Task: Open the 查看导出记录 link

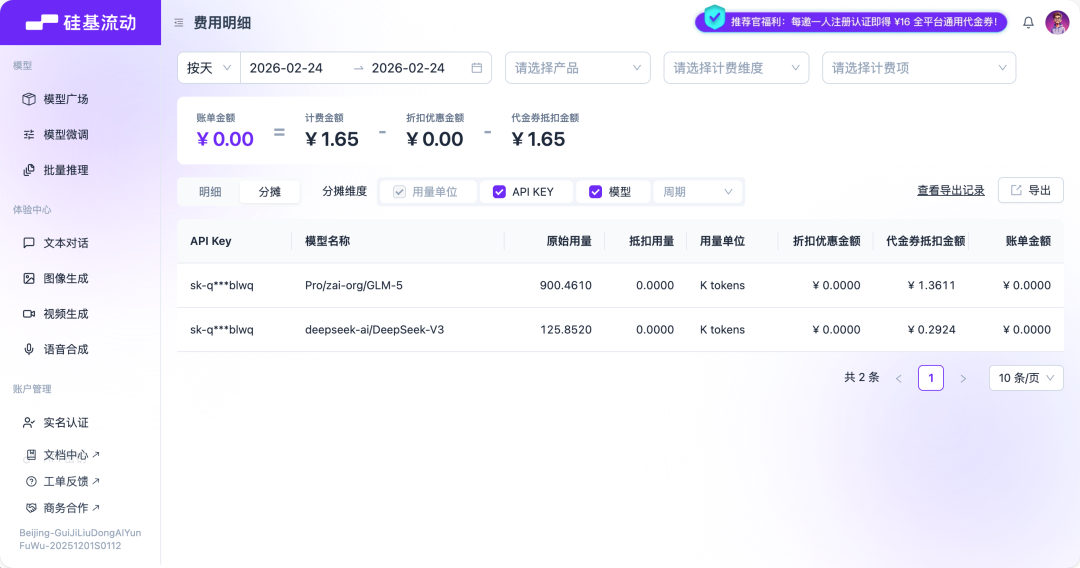Action: coord(950,191)
